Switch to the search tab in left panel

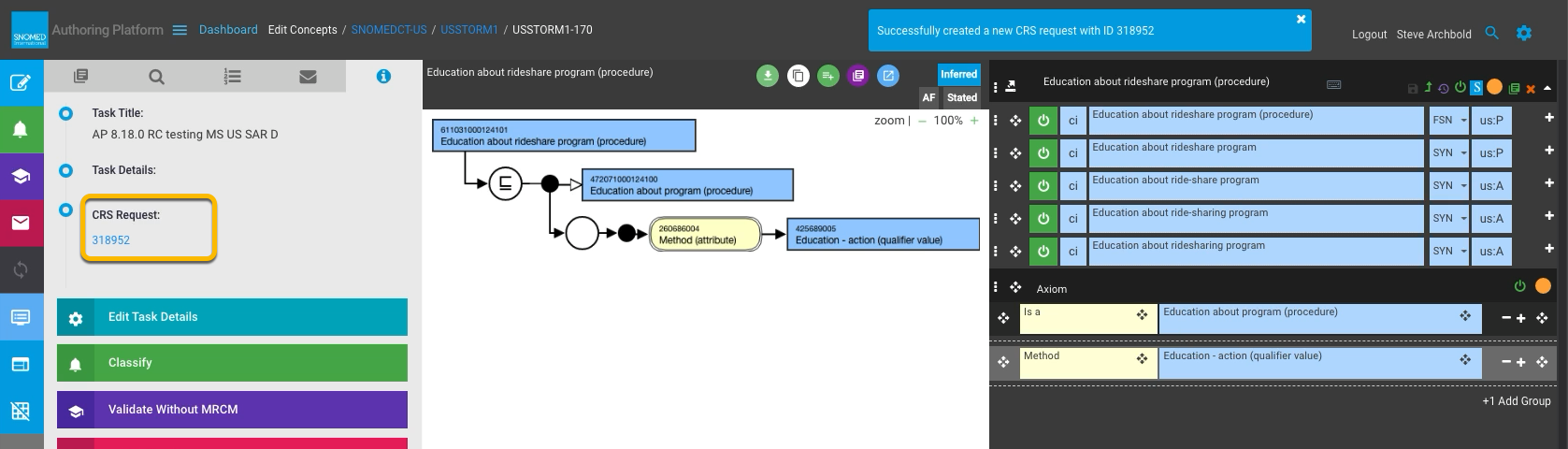click(x=156, y=77)
